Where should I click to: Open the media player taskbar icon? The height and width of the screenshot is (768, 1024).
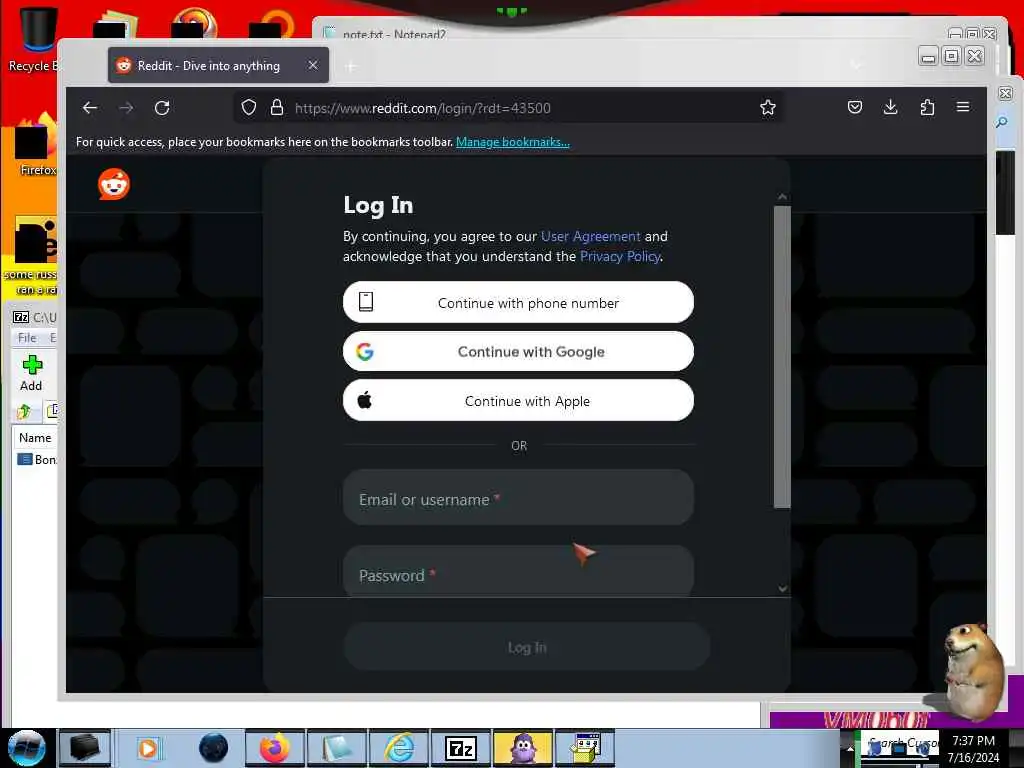[148, 748]
